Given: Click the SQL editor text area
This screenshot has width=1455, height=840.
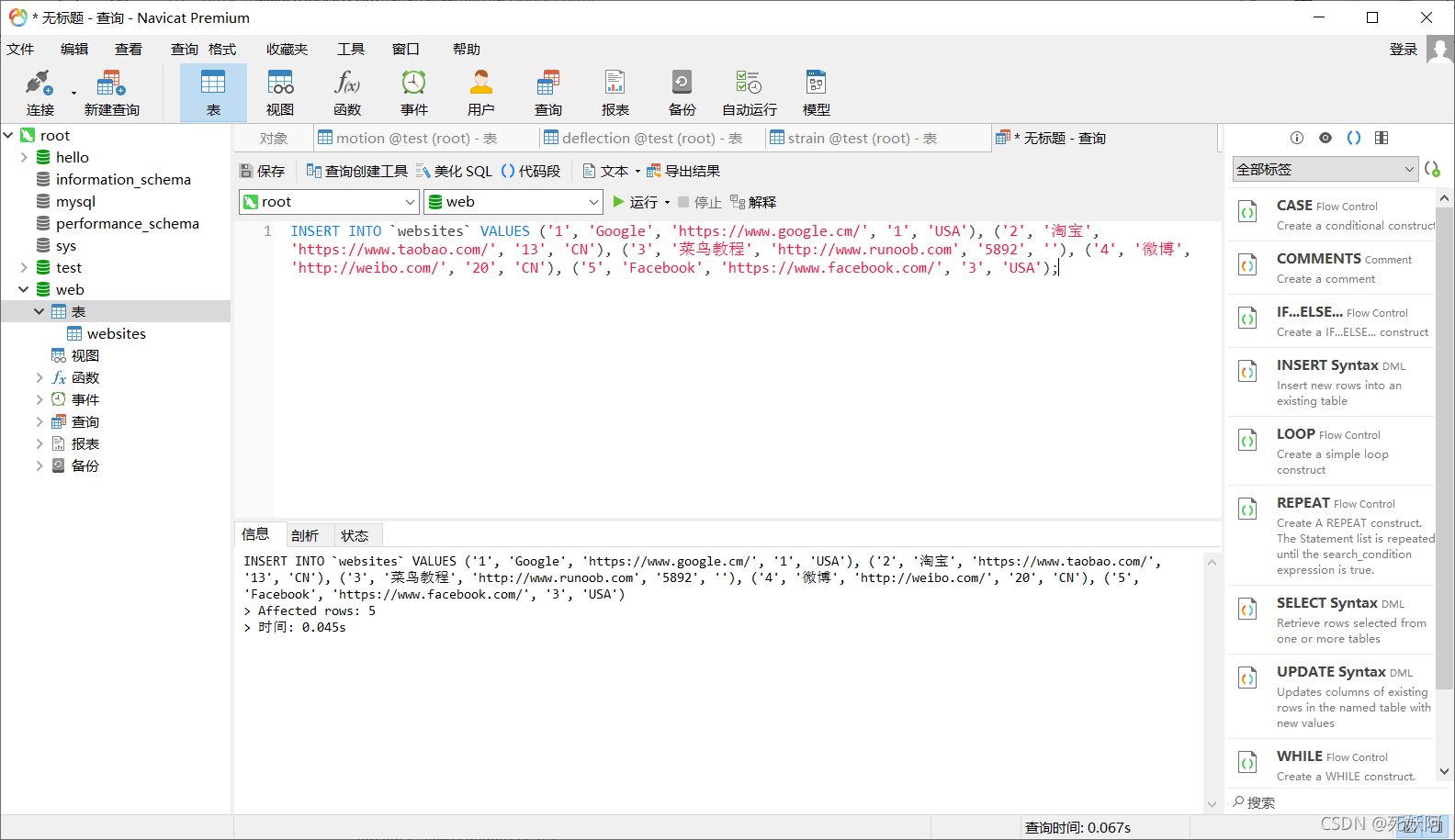Looking at the screenshot, I should [x=746, y=367].
